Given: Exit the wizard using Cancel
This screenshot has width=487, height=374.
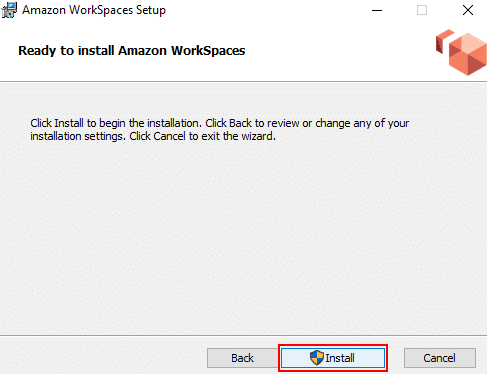Looking at the screenshot, I should coord(440,358).
